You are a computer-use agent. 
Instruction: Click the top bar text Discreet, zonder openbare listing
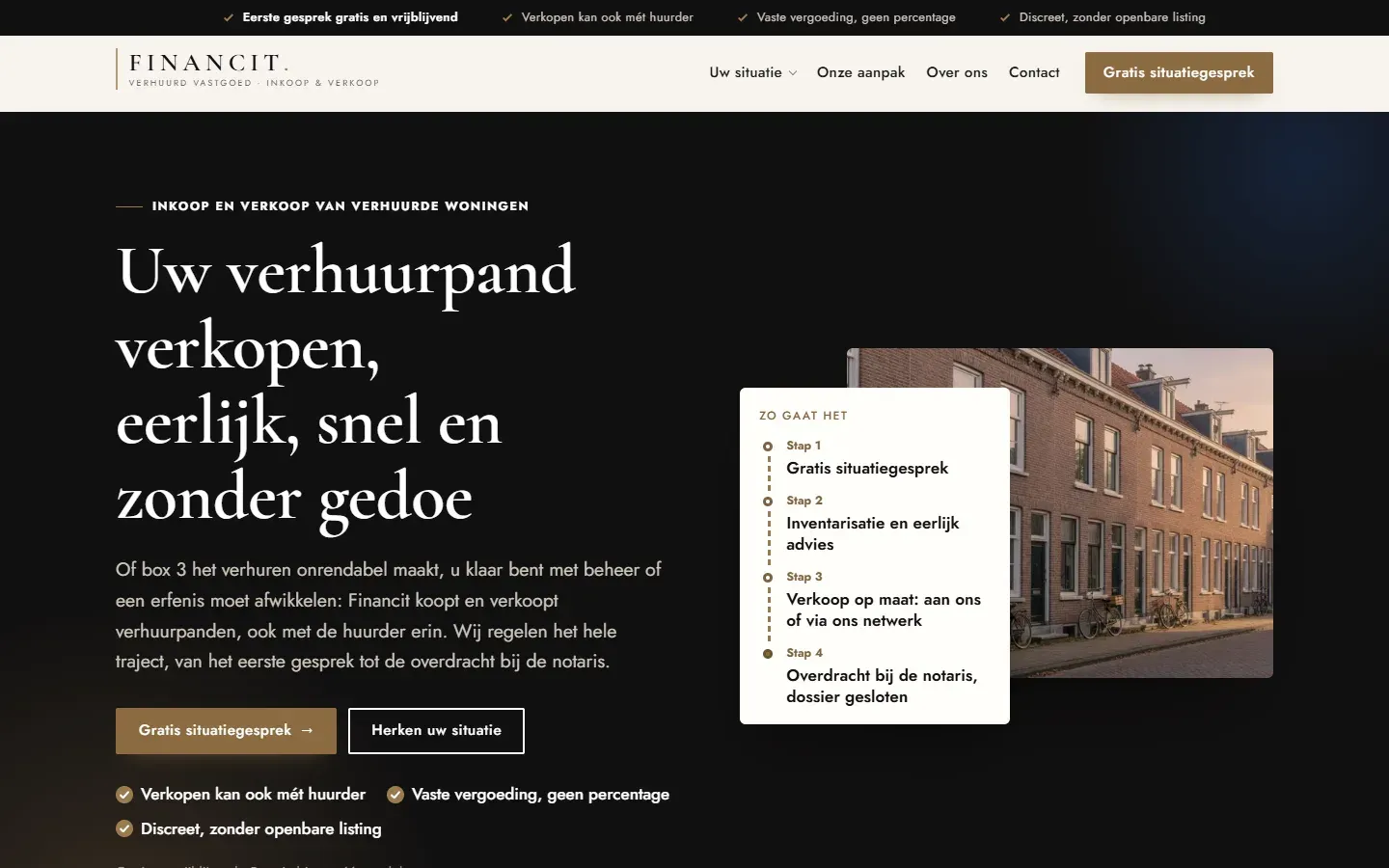point(1112,17)
